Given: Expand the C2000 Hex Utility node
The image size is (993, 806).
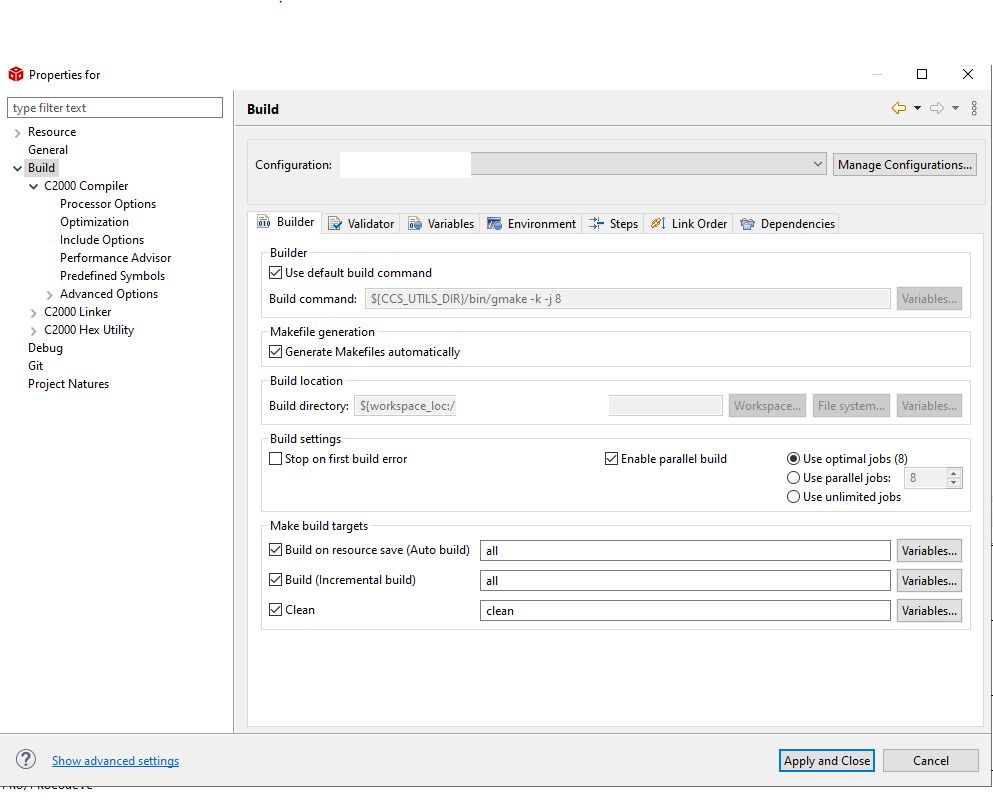Looking at the screenshot, I should 34,331.
